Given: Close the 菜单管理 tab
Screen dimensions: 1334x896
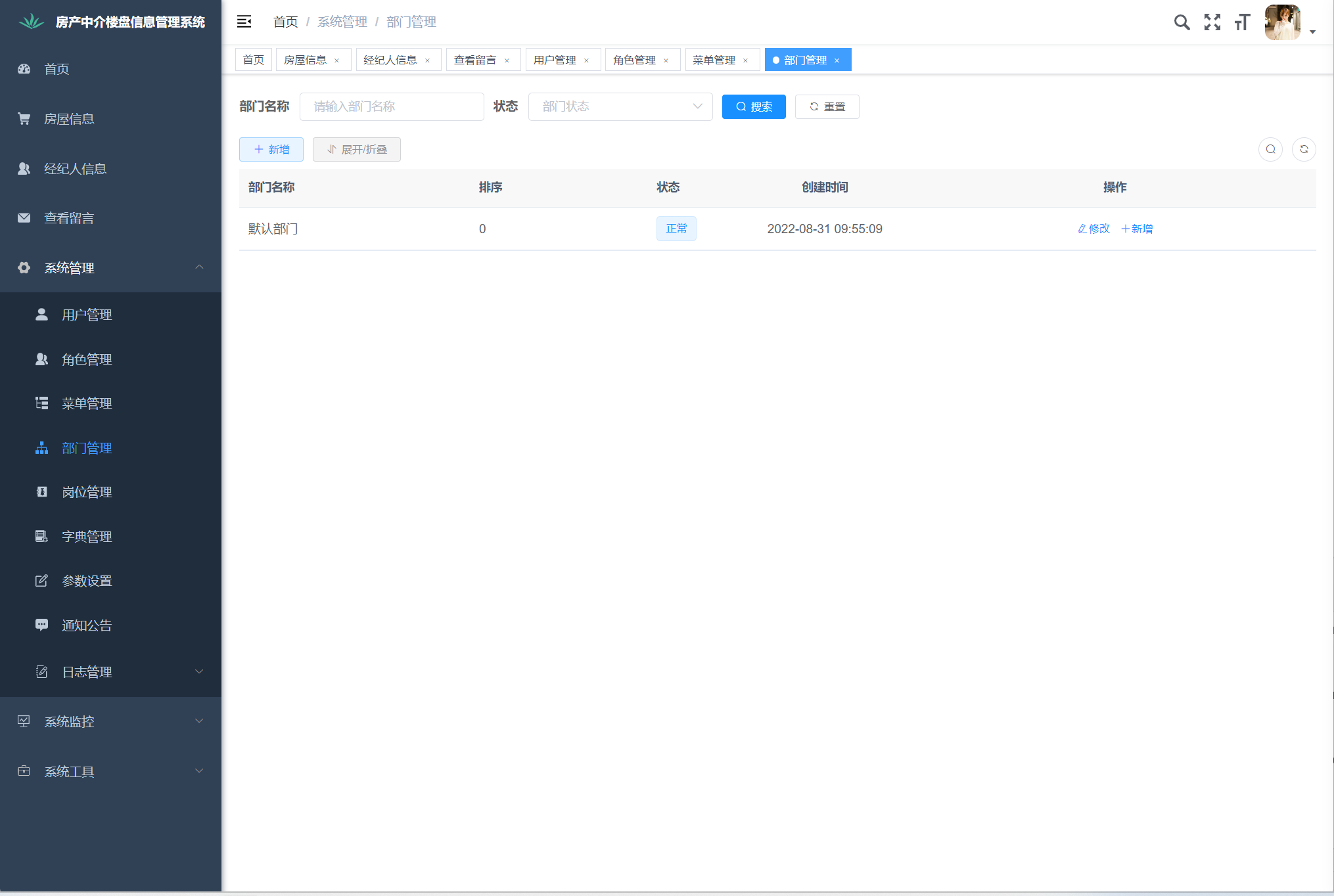Looking at the screenshot, I should click(x=745, y=60).
